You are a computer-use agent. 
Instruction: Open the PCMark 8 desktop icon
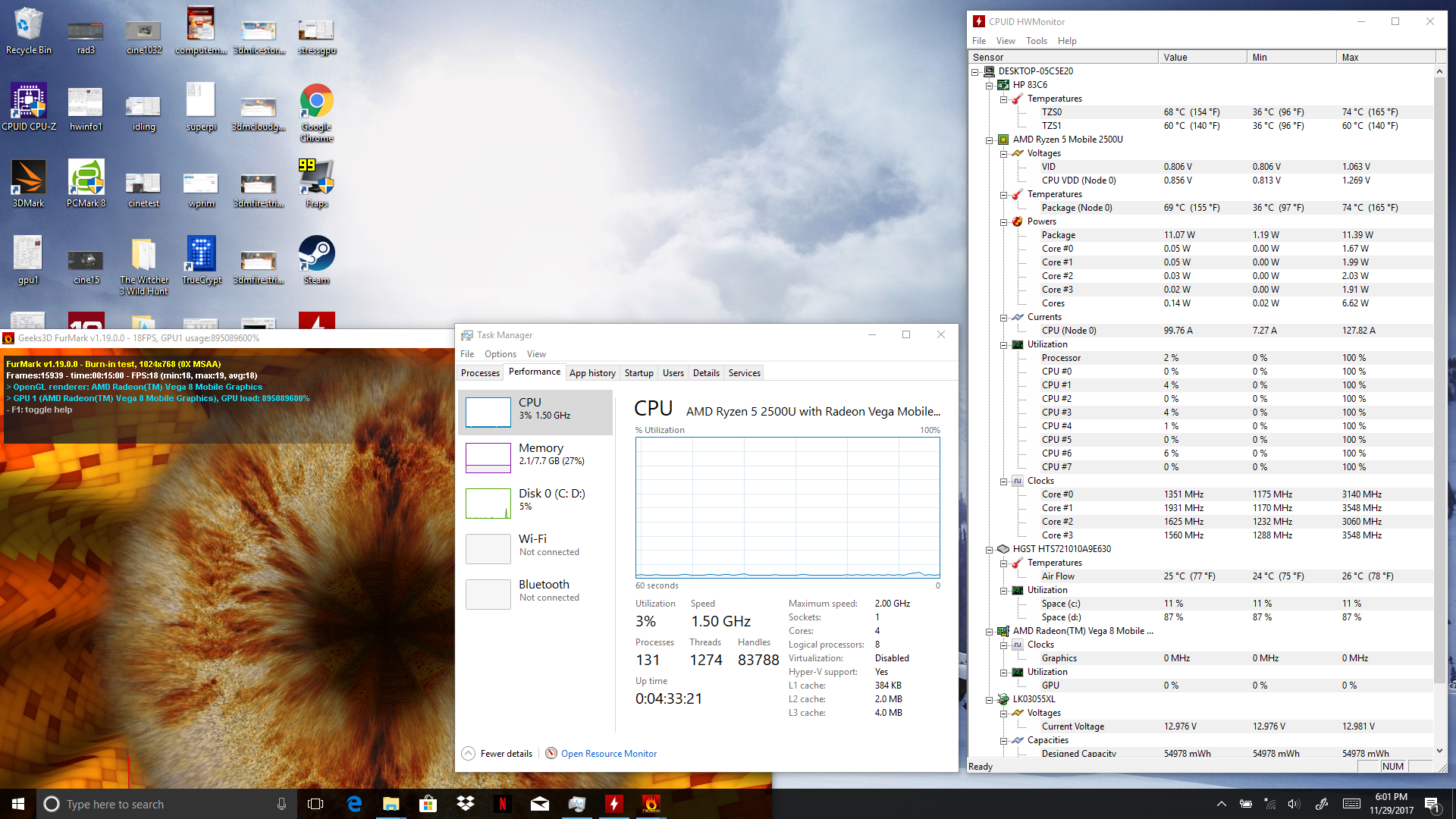point(86,179)
